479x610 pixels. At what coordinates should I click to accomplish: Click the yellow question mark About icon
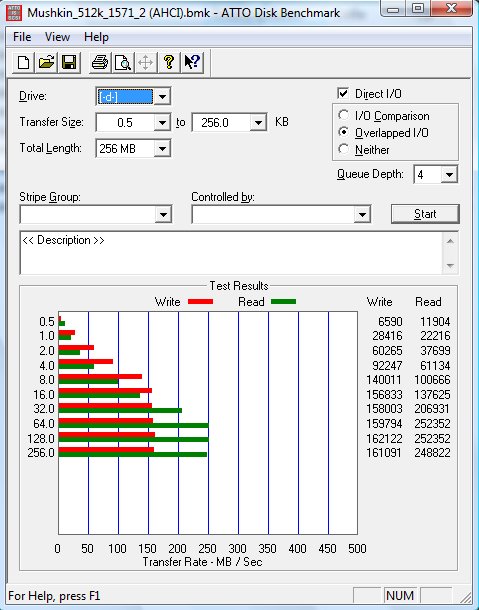click(x=169, y=62)
